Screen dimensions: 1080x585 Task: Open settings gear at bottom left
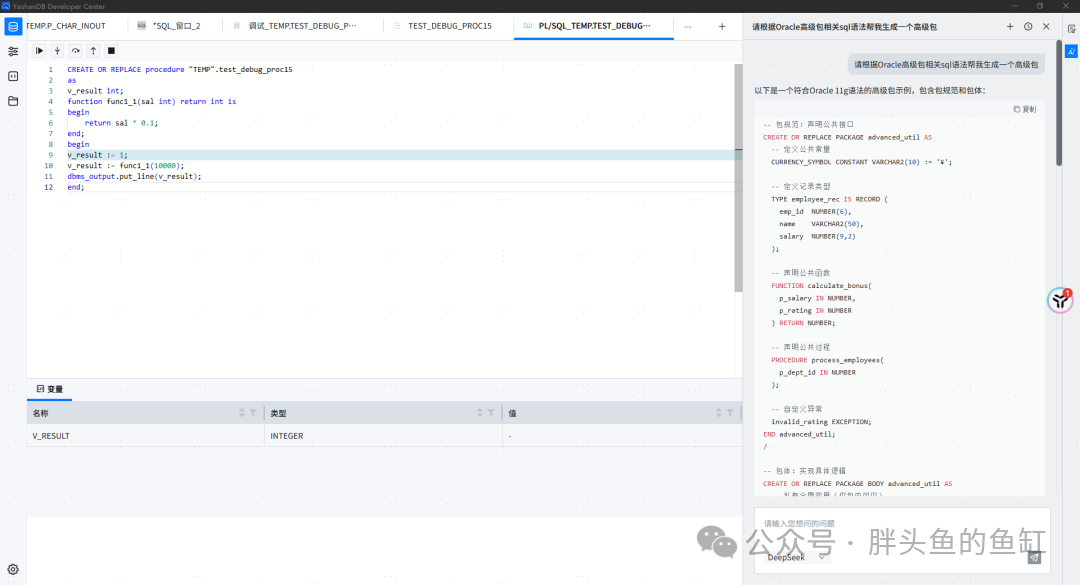13,570
